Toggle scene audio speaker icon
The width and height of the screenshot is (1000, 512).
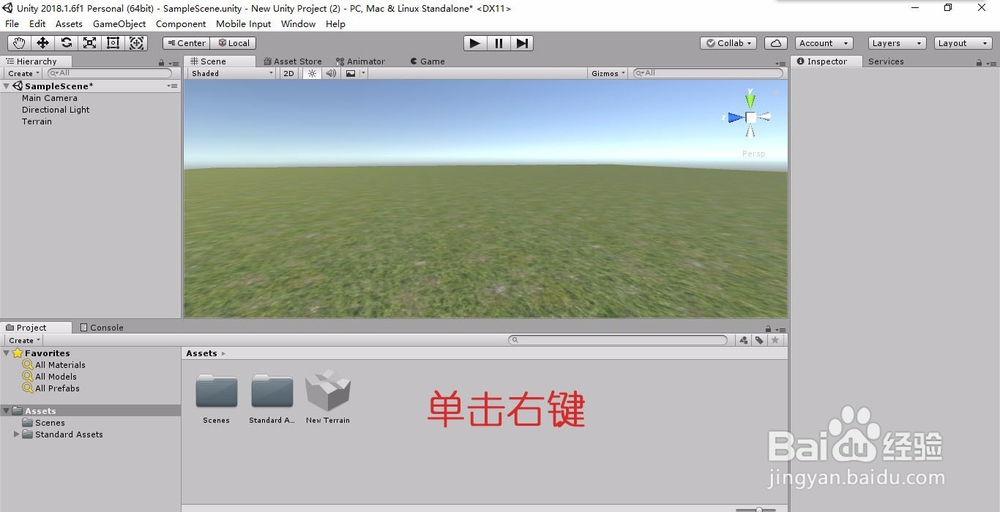pos(331,73)
